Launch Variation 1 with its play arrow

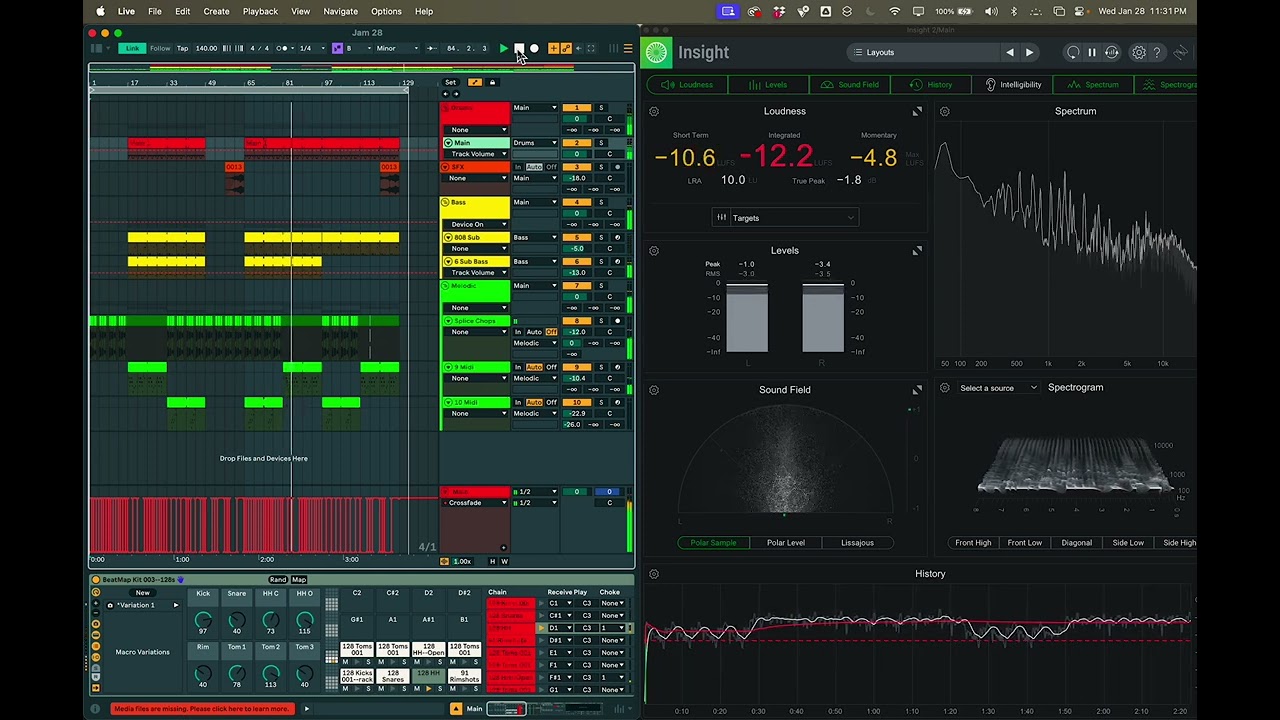click(x=176, y=605)
